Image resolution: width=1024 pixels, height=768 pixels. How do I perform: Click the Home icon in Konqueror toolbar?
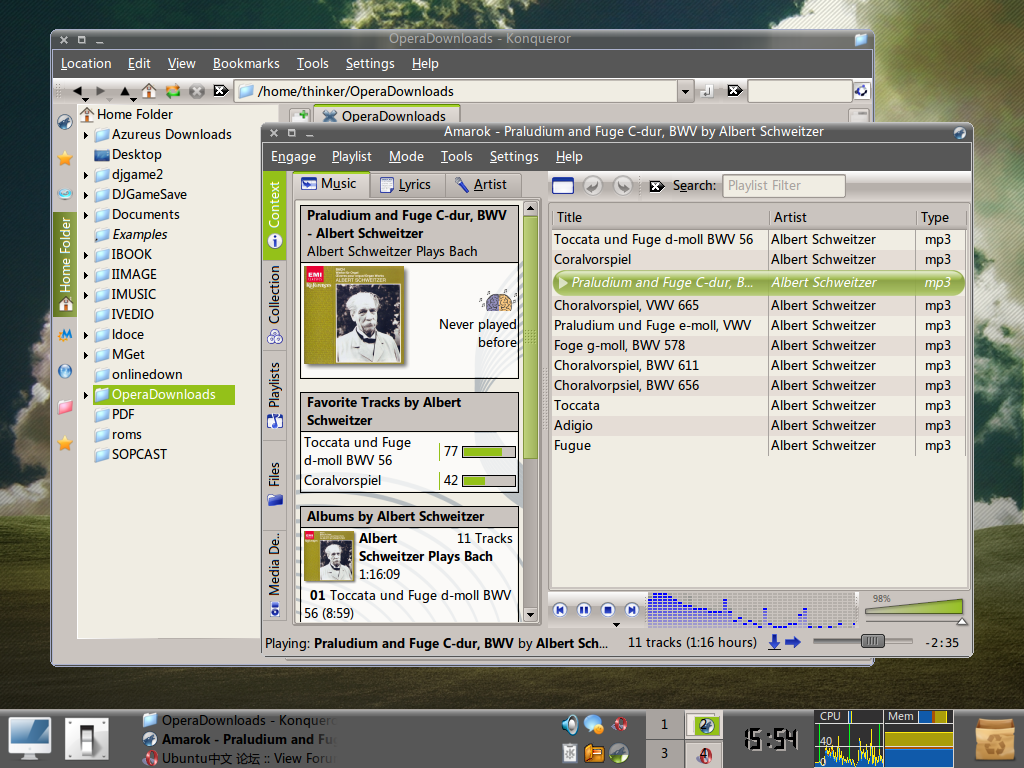click(x=149, y=91)
